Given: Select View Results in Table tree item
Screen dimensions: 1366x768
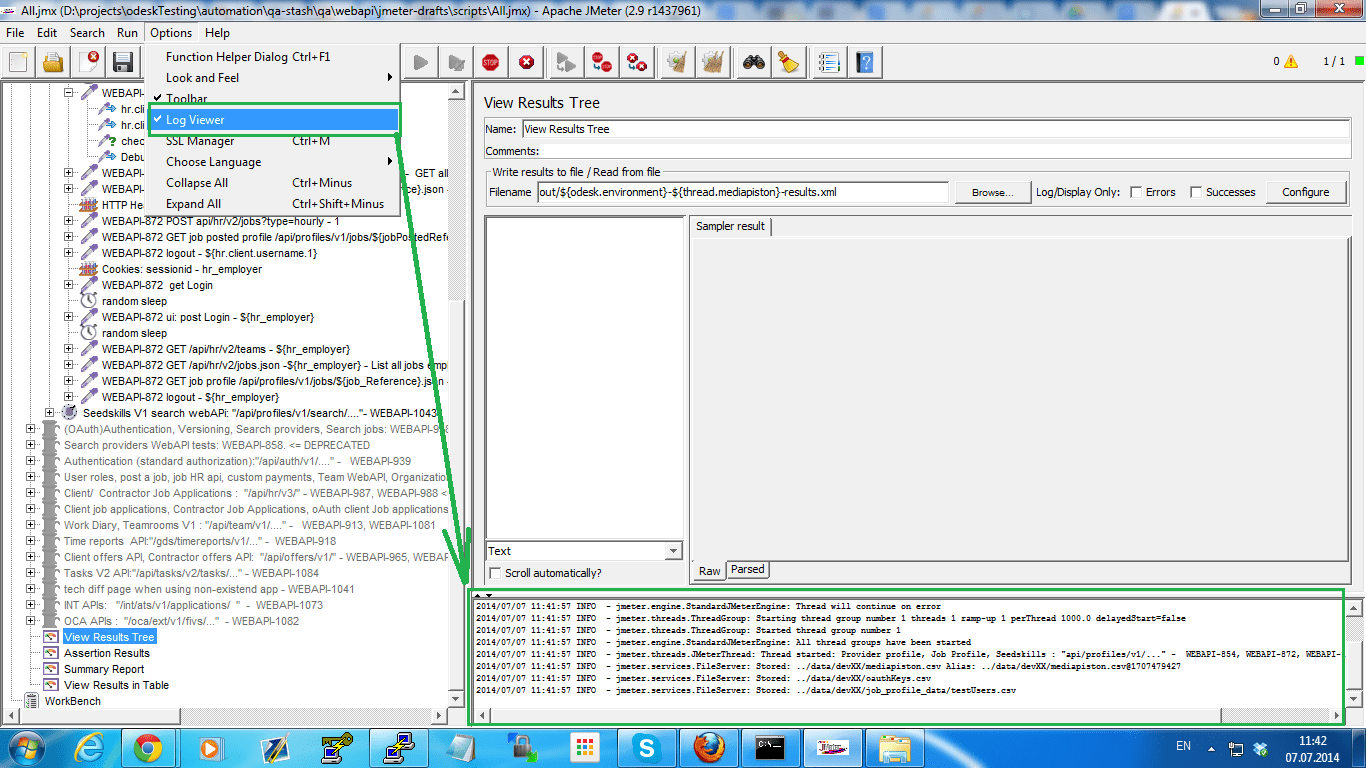Looking at the screenshot, I should click(x=116, y=685).
